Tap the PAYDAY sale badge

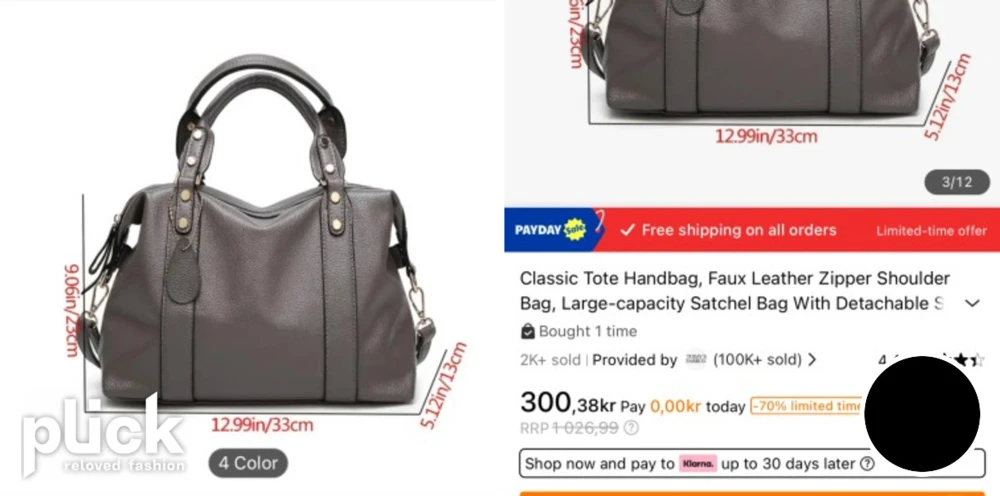(x=550, y=230)
